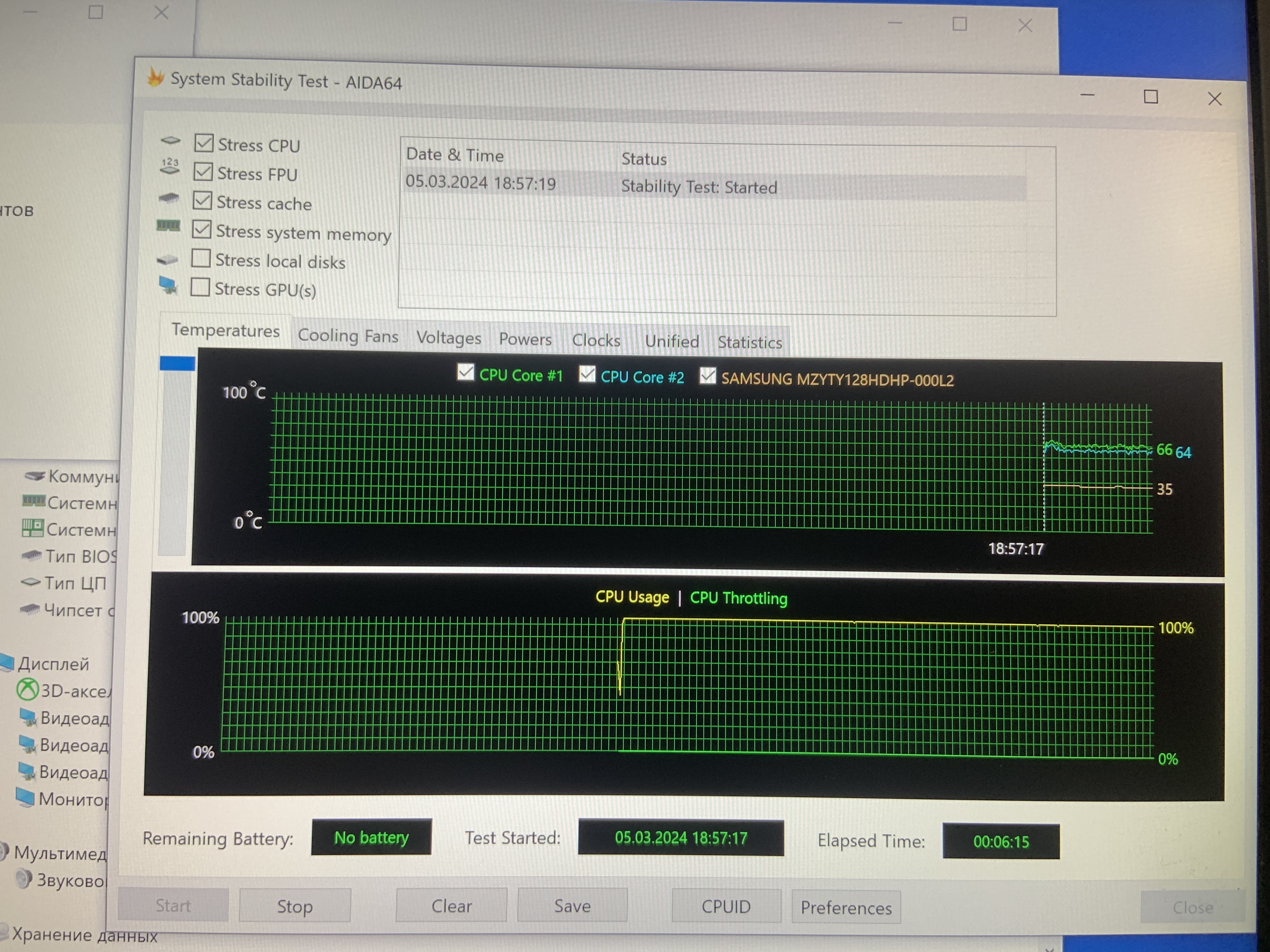Click the motherboard icon beside second Системн item
This screenshot has width=1270, height=952.
tap(33, 527)
